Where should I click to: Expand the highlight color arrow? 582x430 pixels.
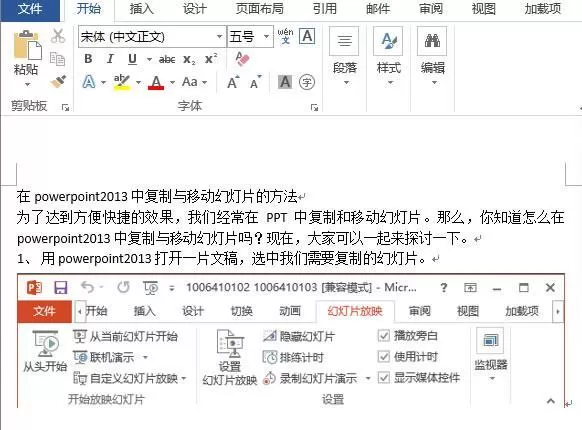(138, 82)
